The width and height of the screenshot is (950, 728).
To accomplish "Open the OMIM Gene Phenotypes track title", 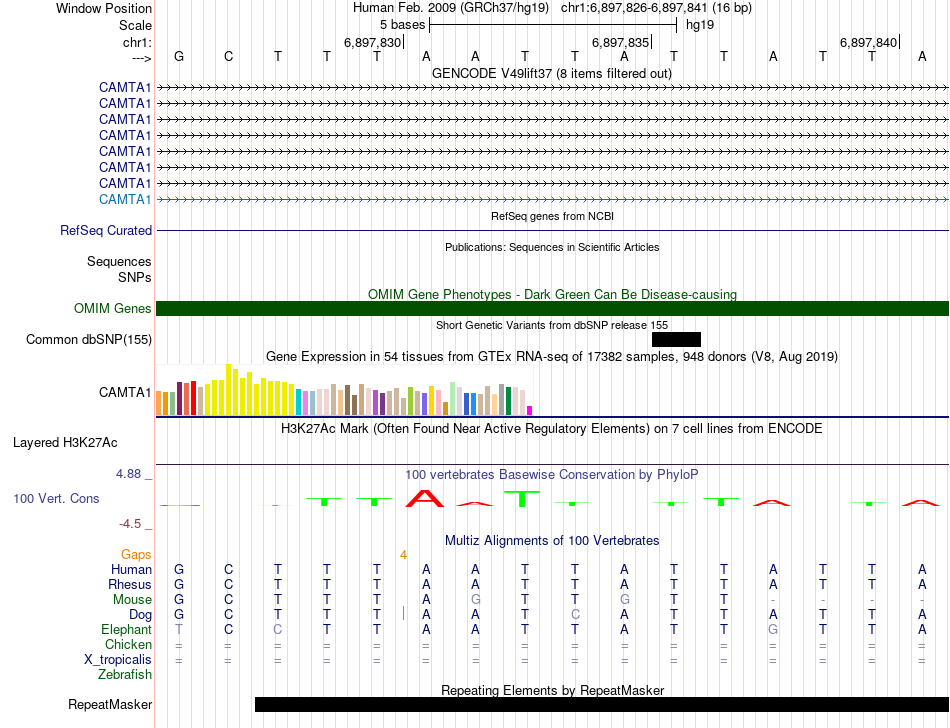I will pos(552,294).
